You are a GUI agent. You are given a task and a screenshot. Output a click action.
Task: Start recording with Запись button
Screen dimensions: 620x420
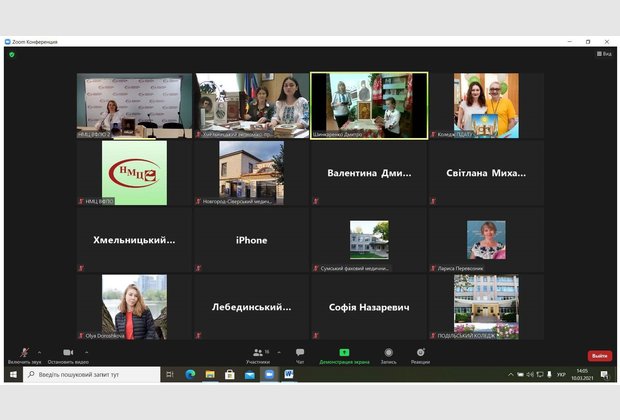(388, 355)
